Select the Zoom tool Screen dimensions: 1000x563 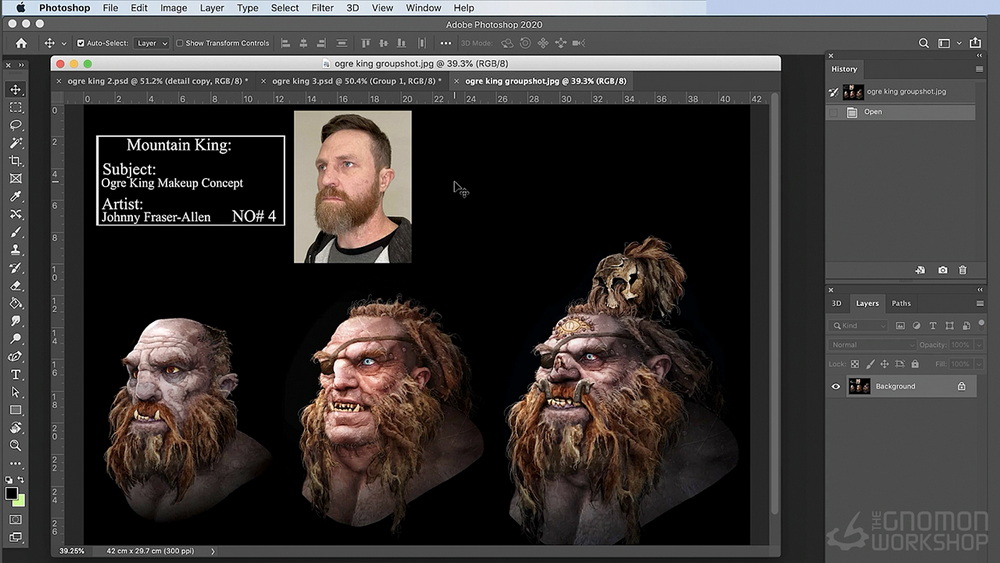tap(16, 446)
